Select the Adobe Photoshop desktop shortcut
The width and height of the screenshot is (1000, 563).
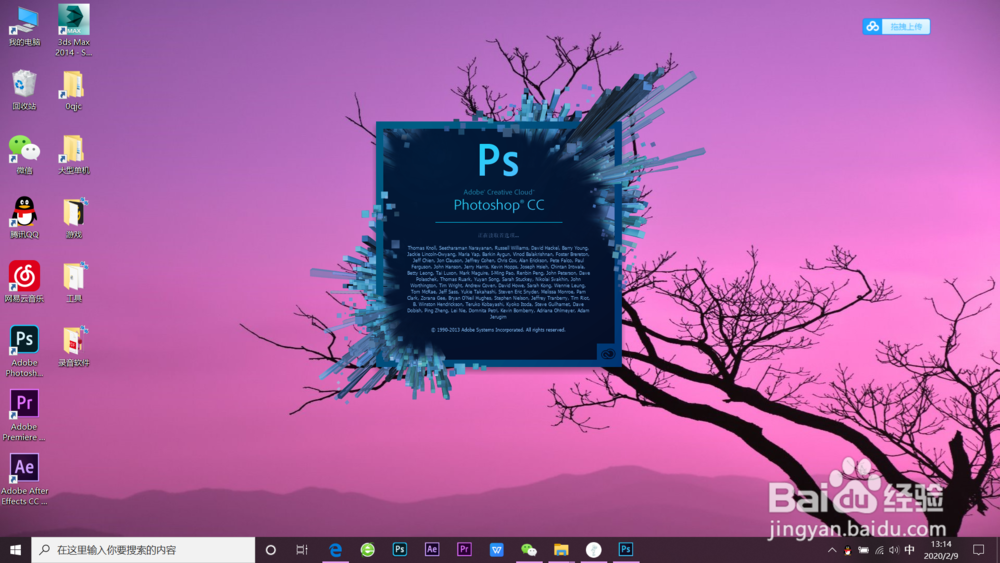pyautogui.click(x=24, y=351)
